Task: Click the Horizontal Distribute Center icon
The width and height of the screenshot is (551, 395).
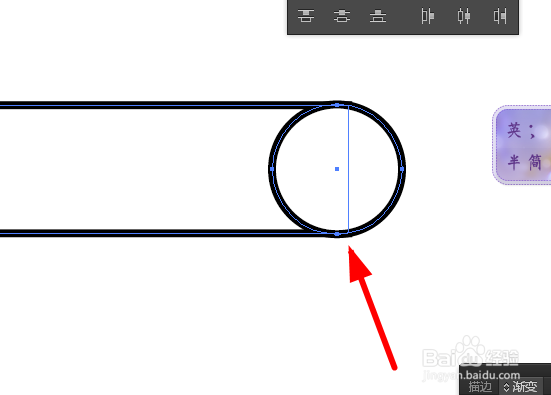Action: 464,16
